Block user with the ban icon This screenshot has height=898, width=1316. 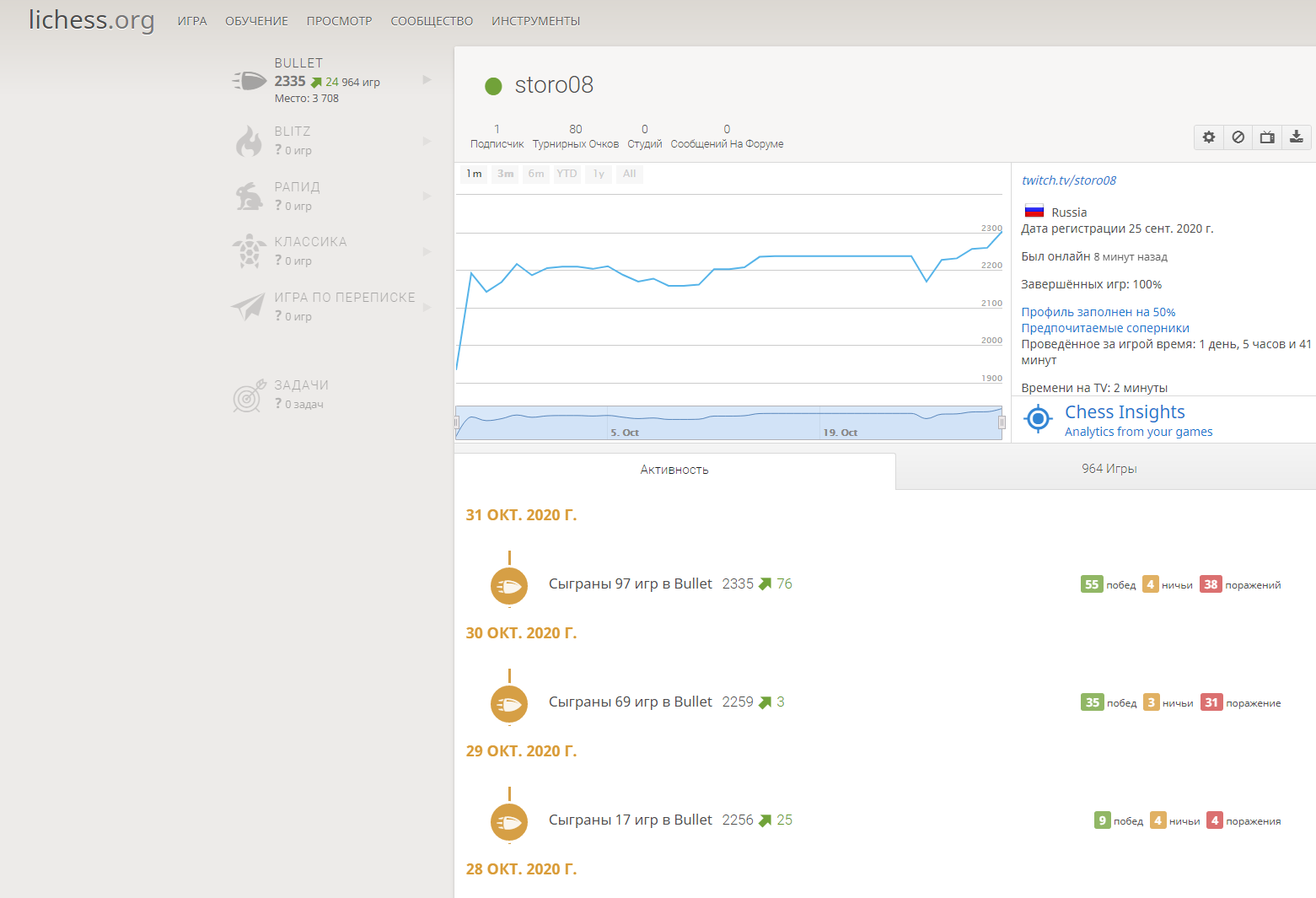[x=1238, y=137]
